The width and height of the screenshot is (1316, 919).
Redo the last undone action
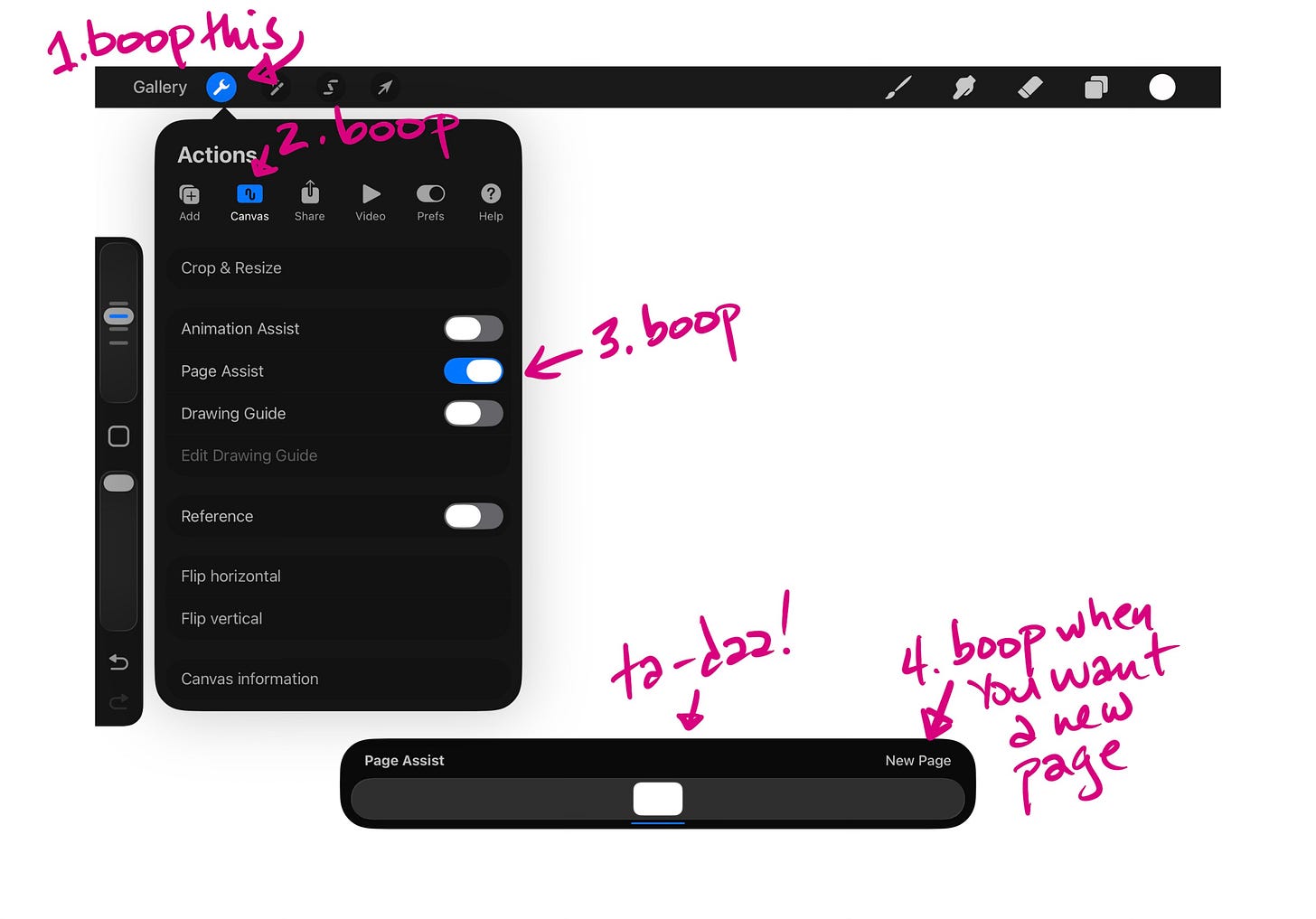[x=118, y=702]
